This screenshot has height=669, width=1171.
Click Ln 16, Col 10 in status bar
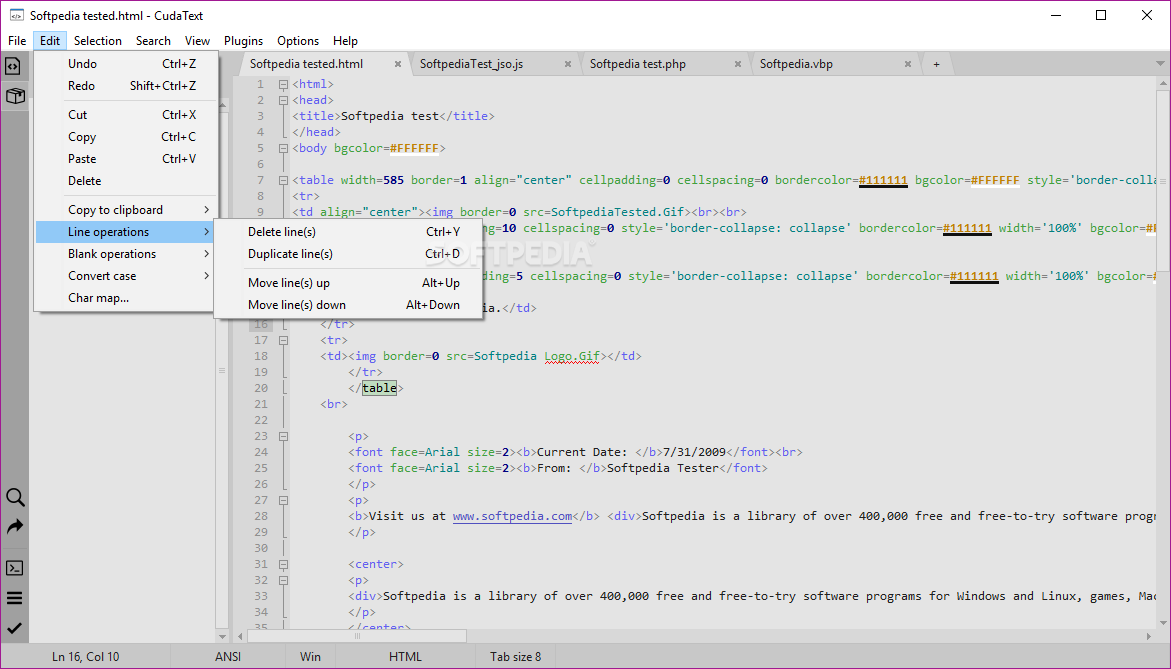click(85, 657)
